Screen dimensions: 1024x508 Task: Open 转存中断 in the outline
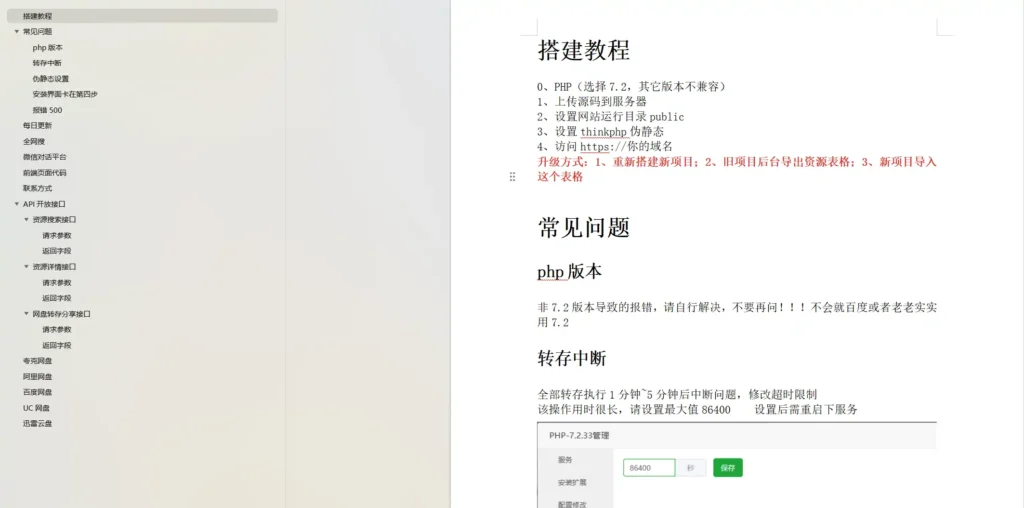(47, 63)
